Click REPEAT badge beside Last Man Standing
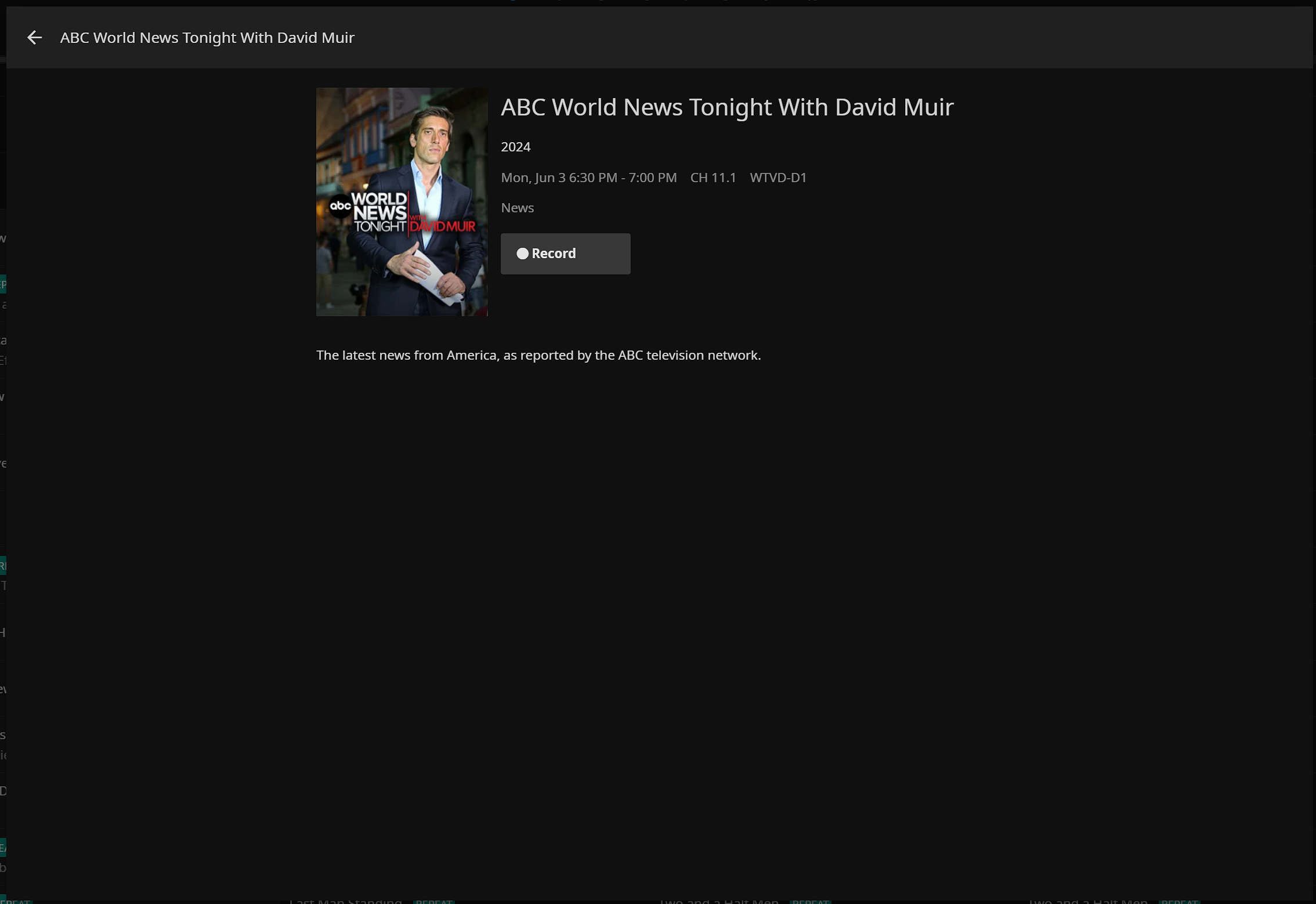 tap(433, 901)
